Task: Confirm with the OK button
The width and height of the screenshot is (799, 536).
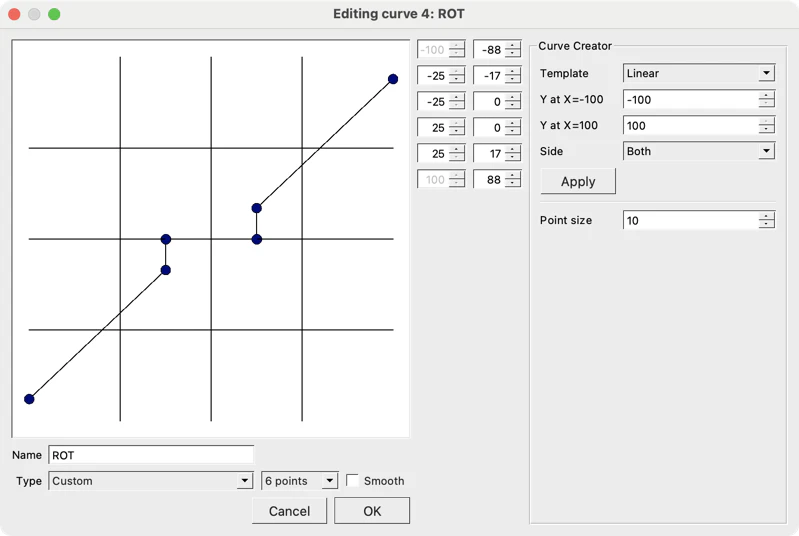Action: click(x=372, y=511)
